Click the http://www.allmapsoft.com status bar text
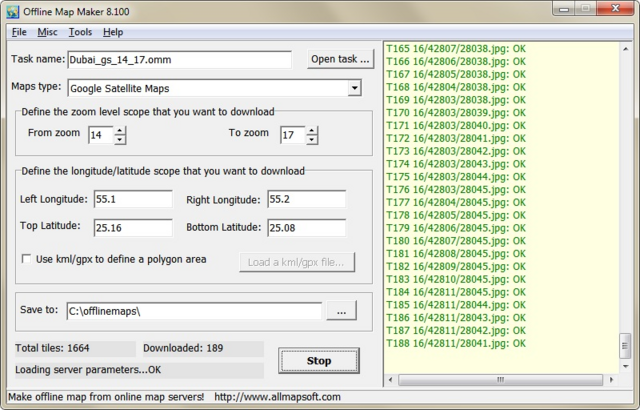The height and width of the screenshot is (410, 640). [278, 397]
